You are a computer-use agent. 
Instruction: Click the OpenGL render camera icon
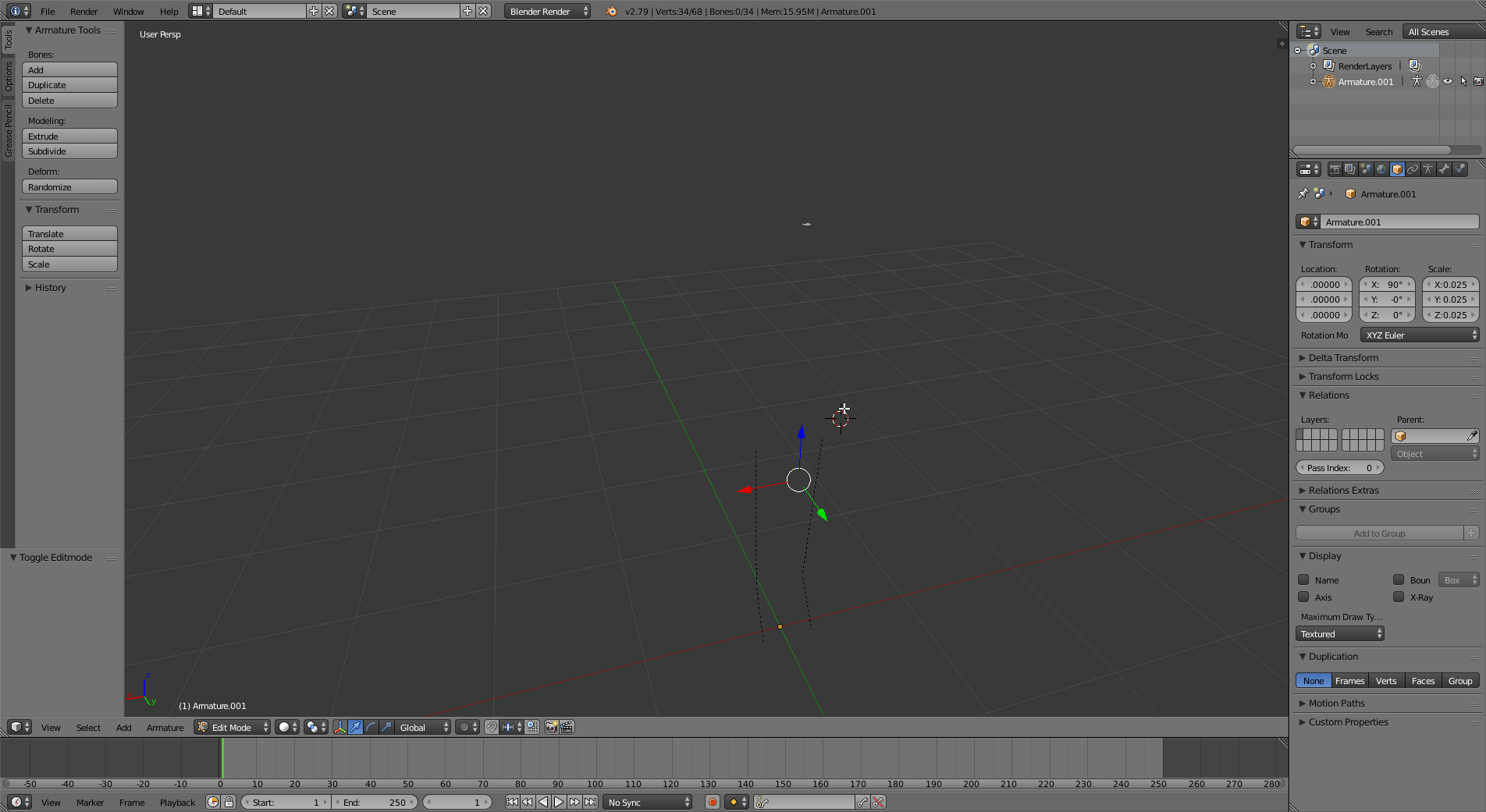(551, 727)
